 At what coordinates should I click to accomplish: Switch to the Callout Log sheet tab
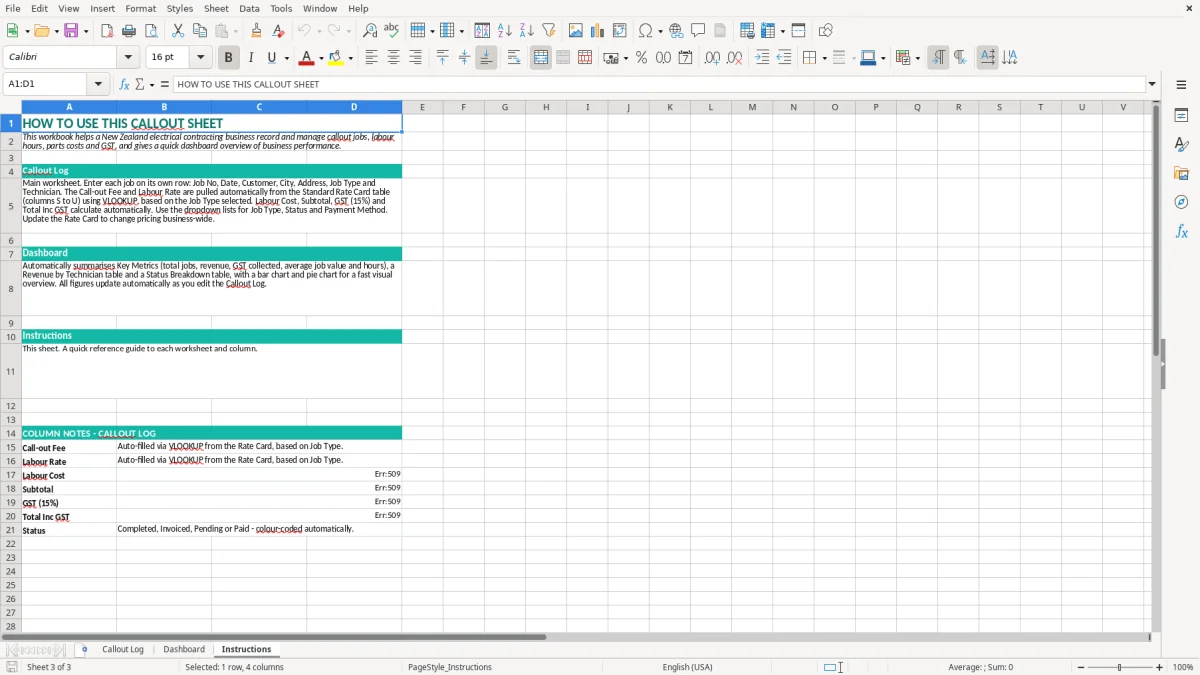coord(123,649)
